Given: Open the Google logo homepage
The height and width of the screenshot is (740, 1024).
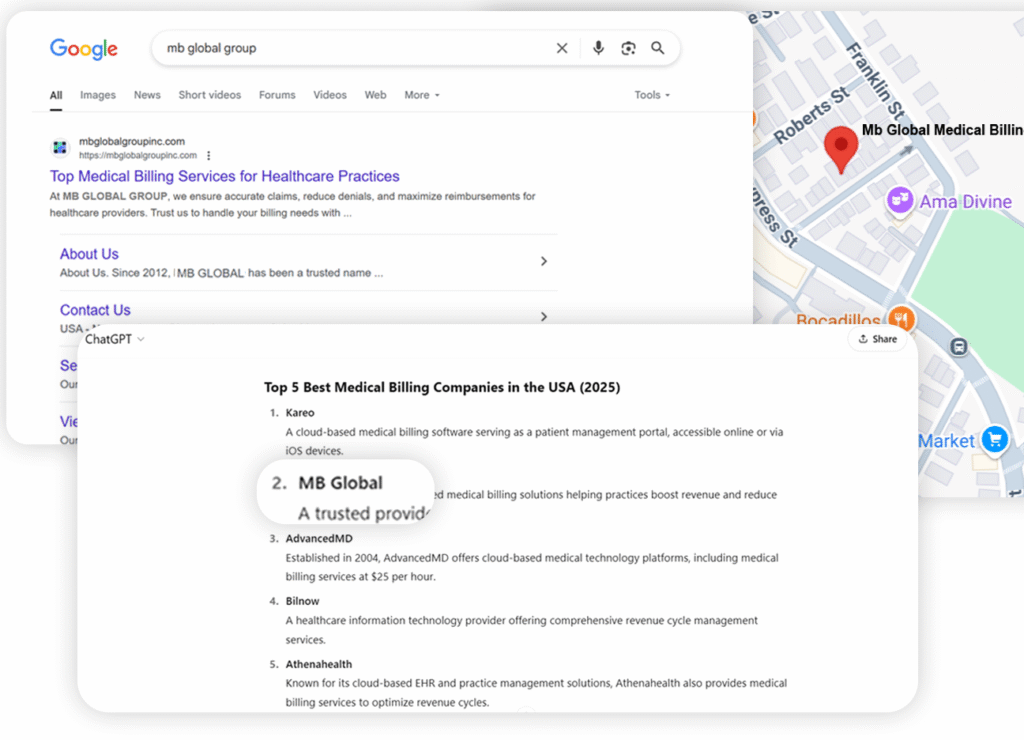Looking at the screenshot, I should (84, 48).
